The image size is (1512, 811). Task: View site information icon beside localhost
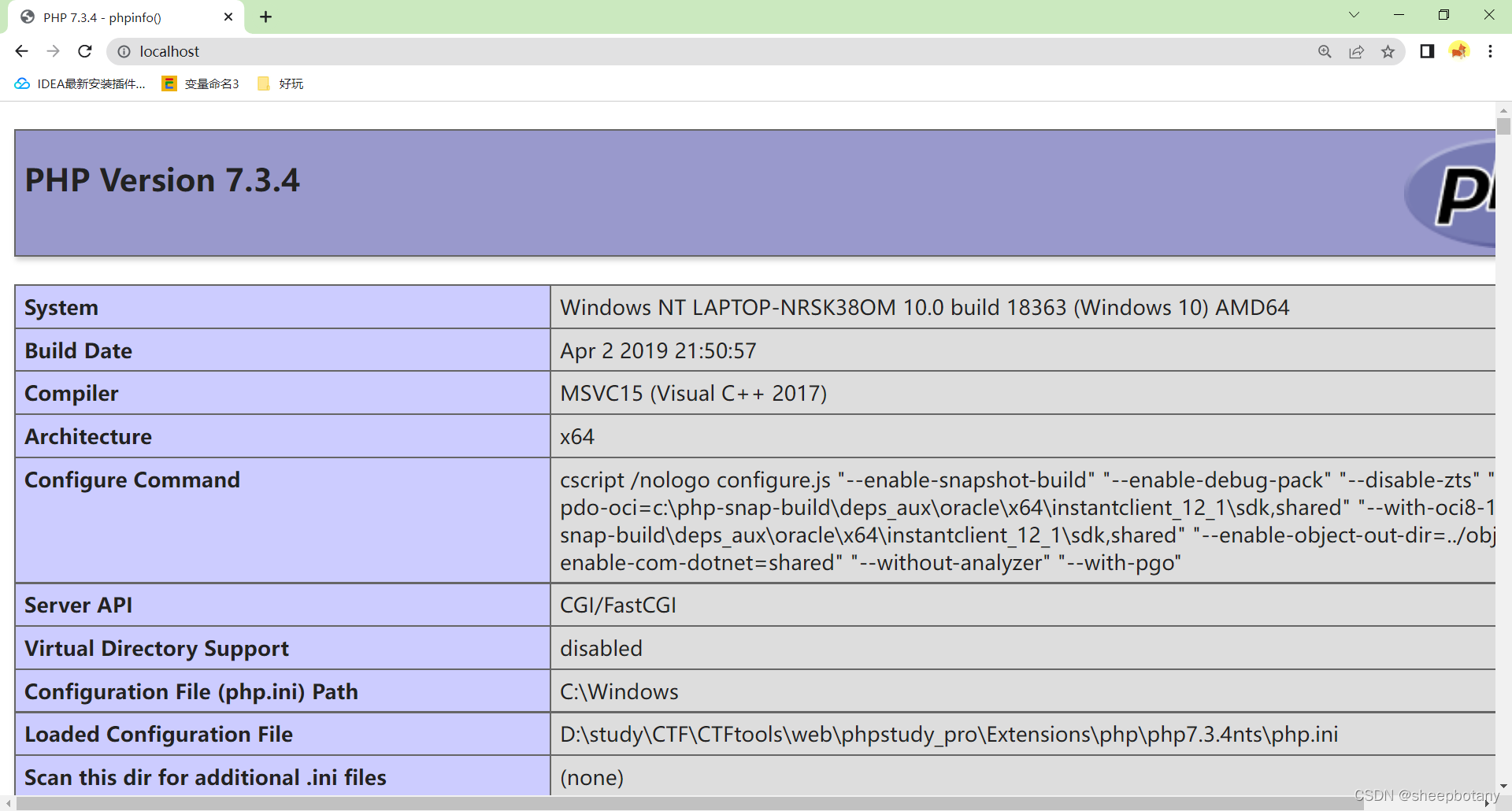point(124,51)
